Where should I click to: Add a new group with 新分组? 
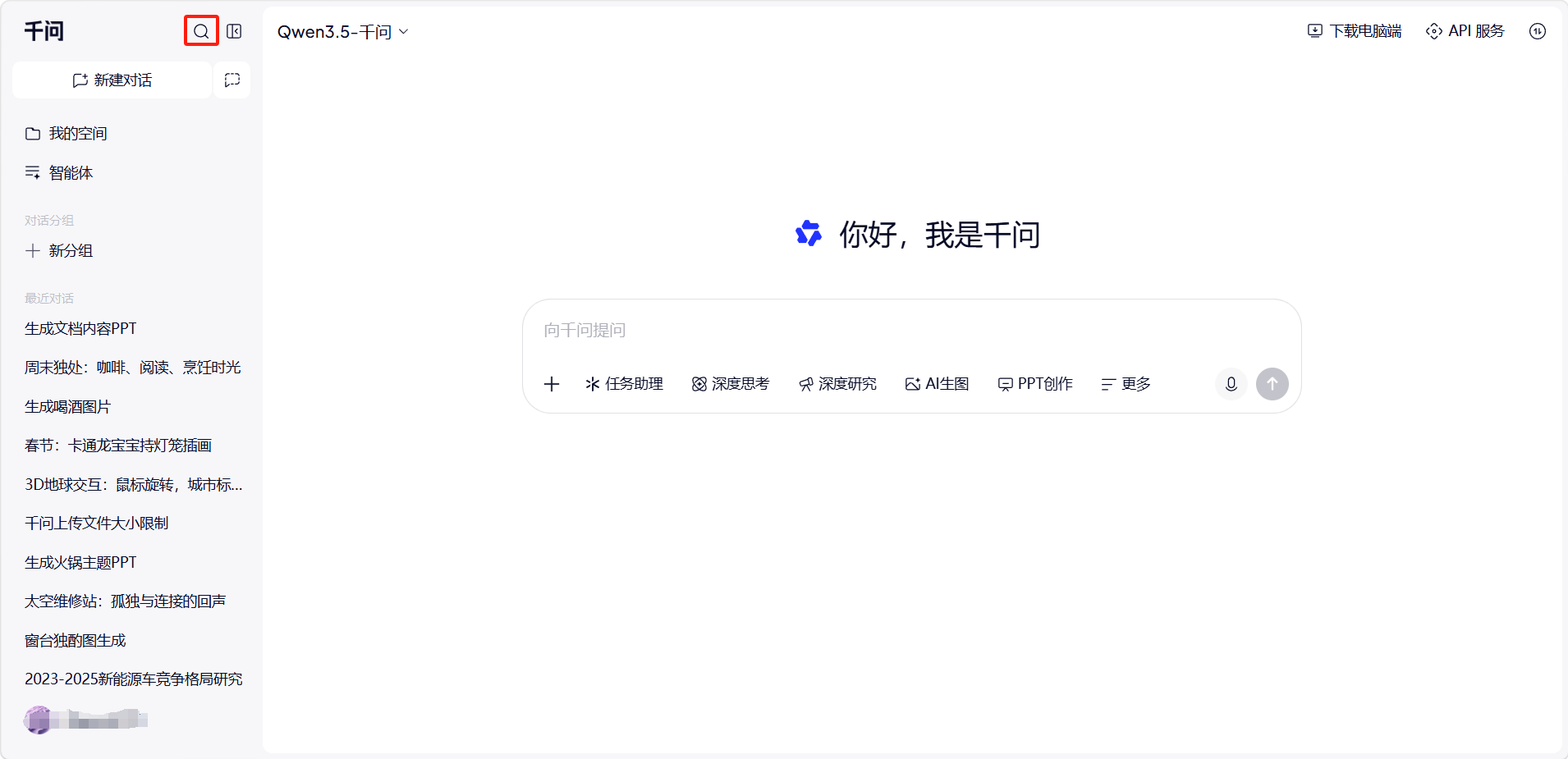click(59, 250)
